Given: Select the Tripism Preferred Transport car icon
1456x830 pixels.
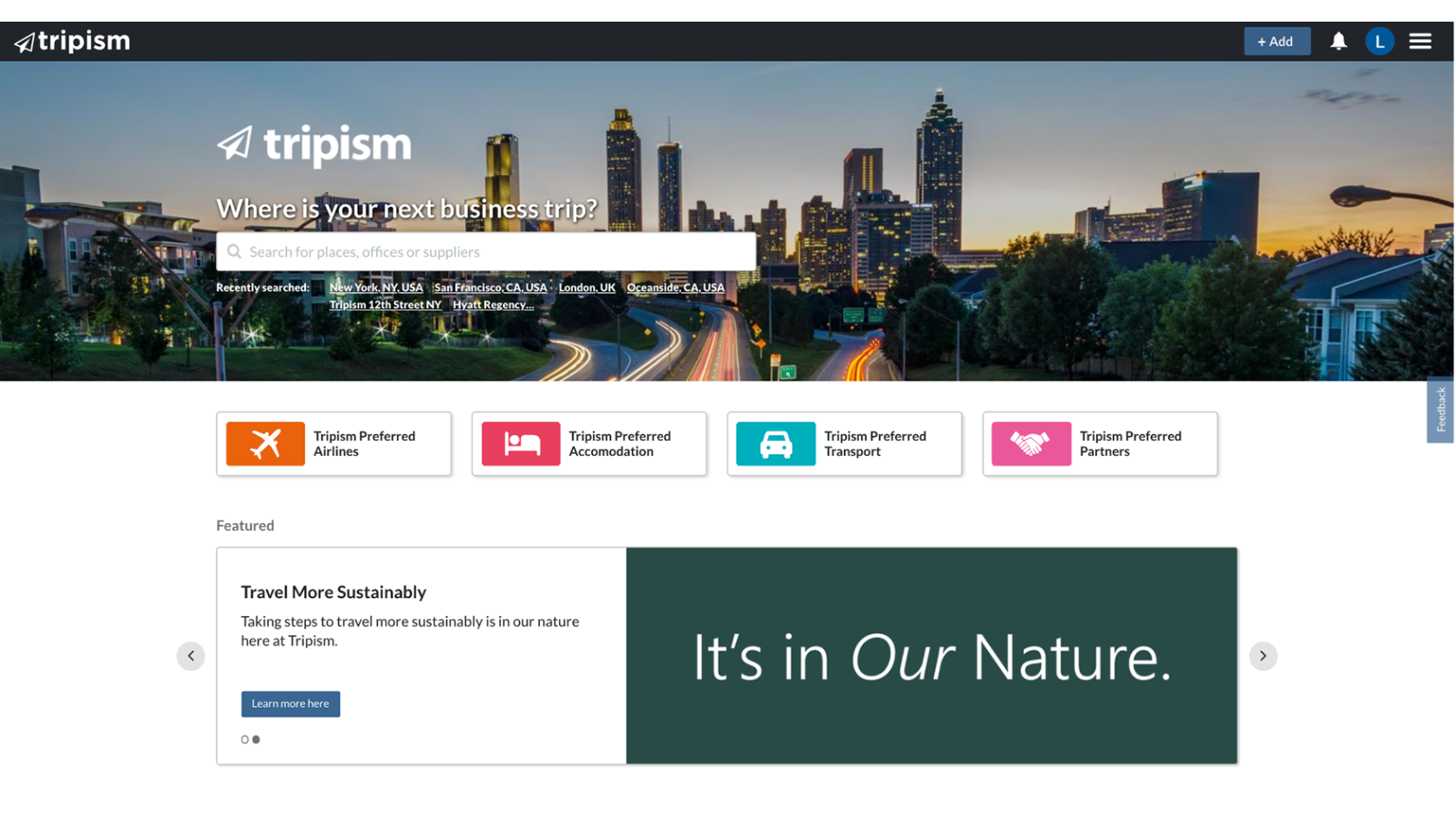Looking at the screenshot, I should tap(775, 444).
